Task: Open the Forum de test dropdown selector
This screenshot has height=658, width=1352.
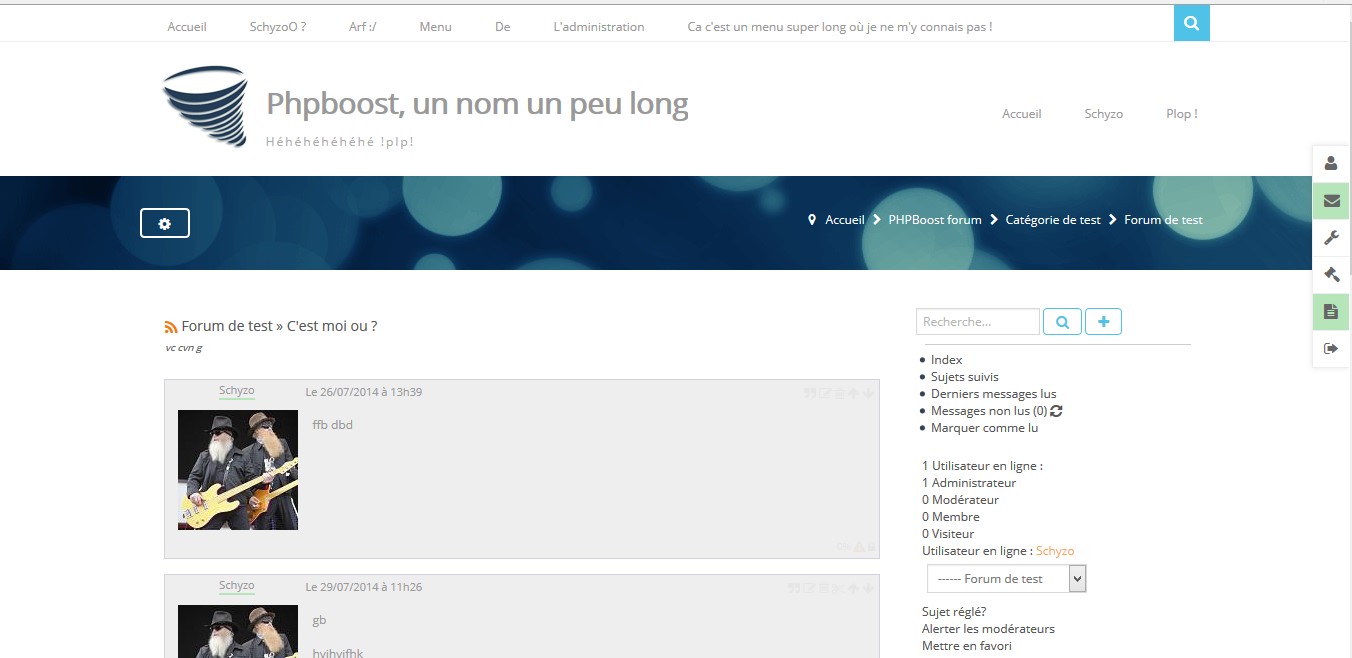Action: pos(1006,578)
